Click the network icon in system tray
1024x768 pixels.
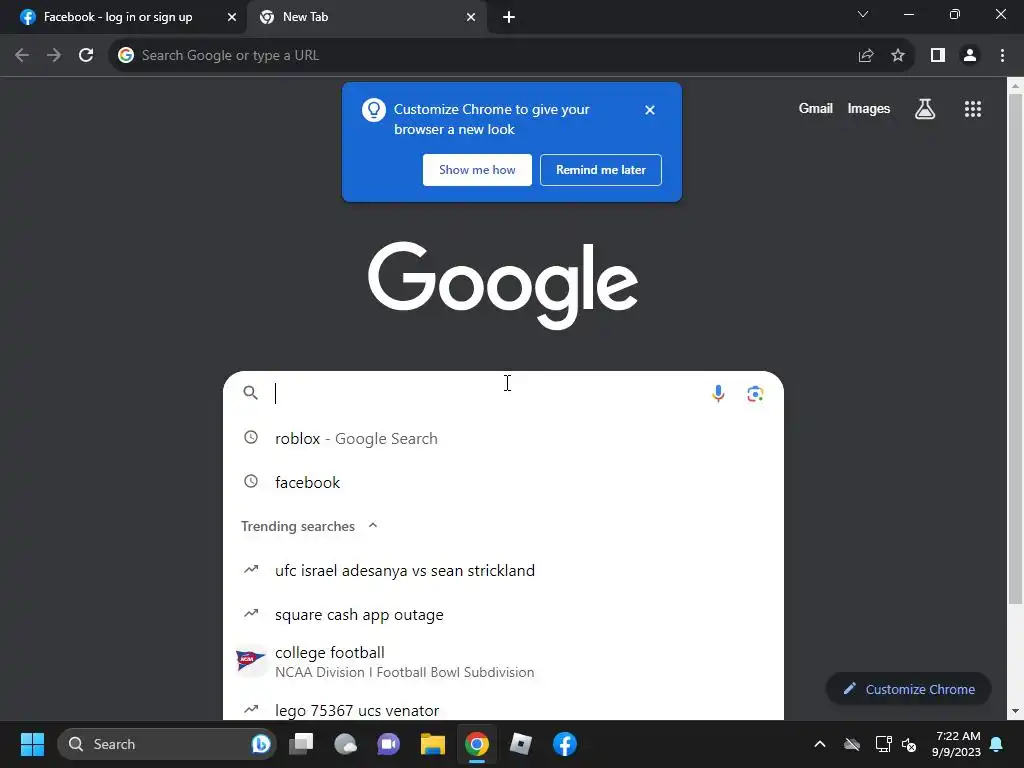tap(883, 744)
